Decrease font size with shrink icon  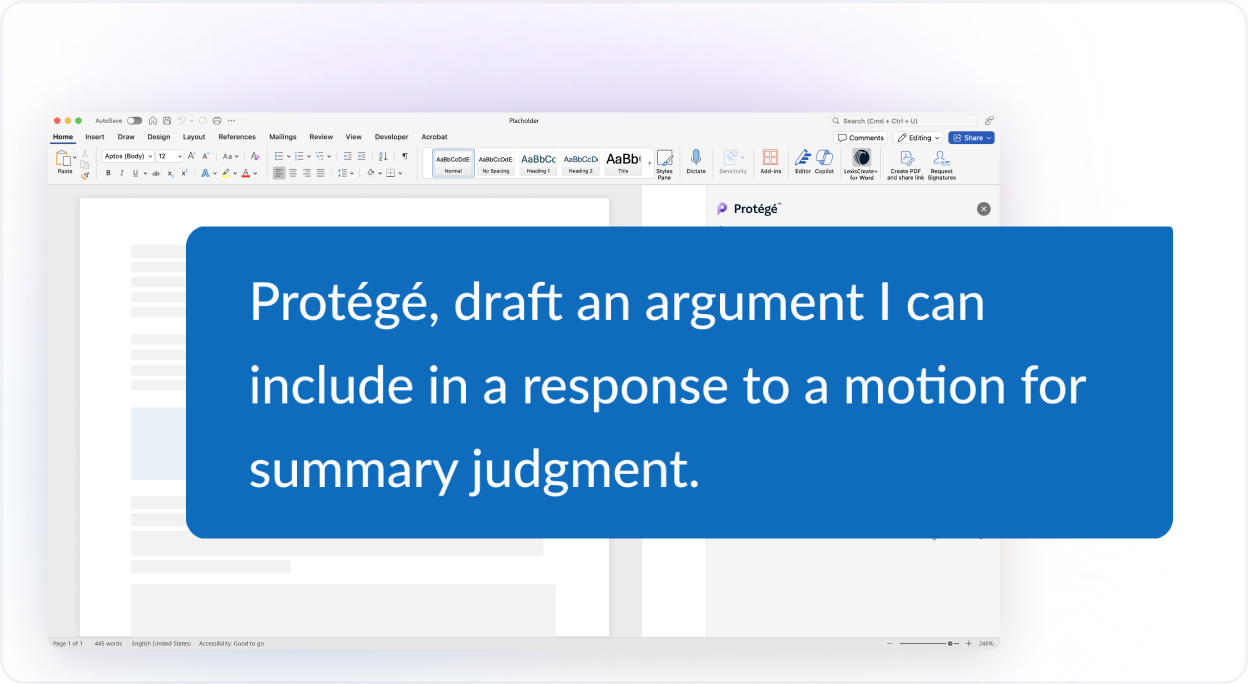(205, 156)
